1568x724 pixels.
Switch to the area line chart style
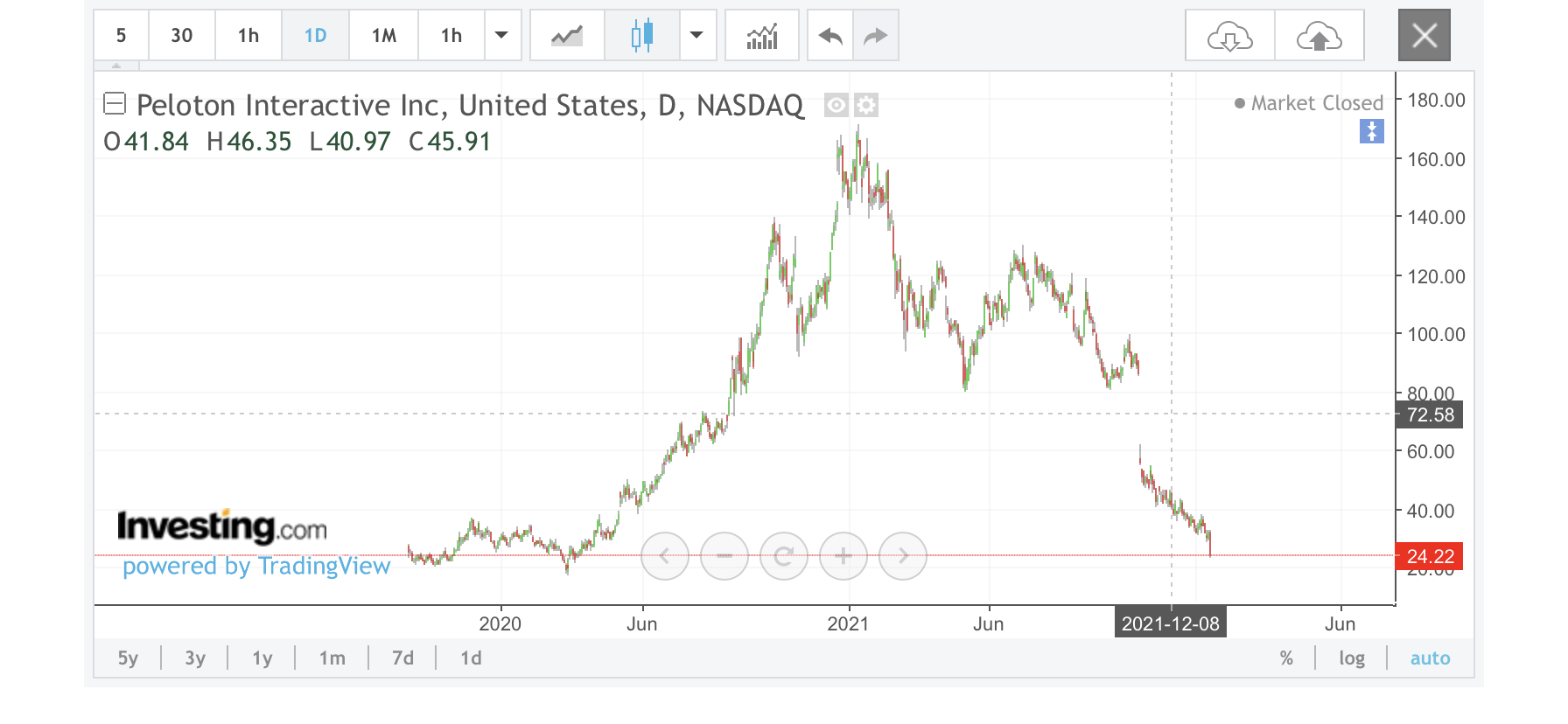click(567, 36)
